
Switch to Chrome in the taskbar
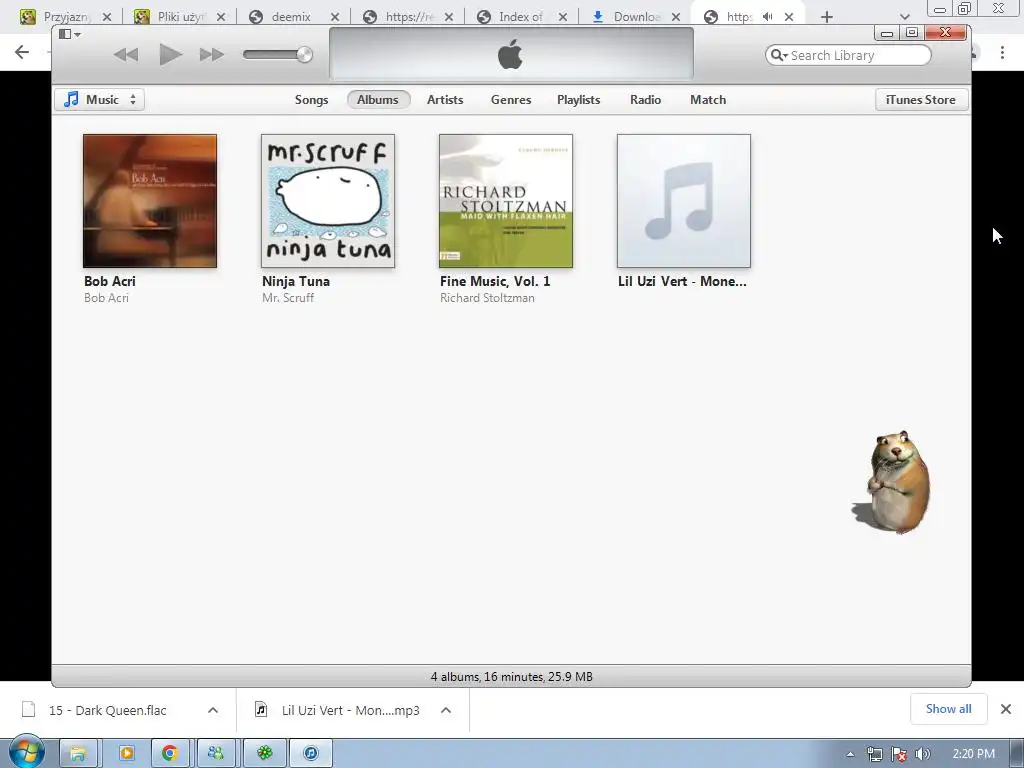tap(170, 754)
